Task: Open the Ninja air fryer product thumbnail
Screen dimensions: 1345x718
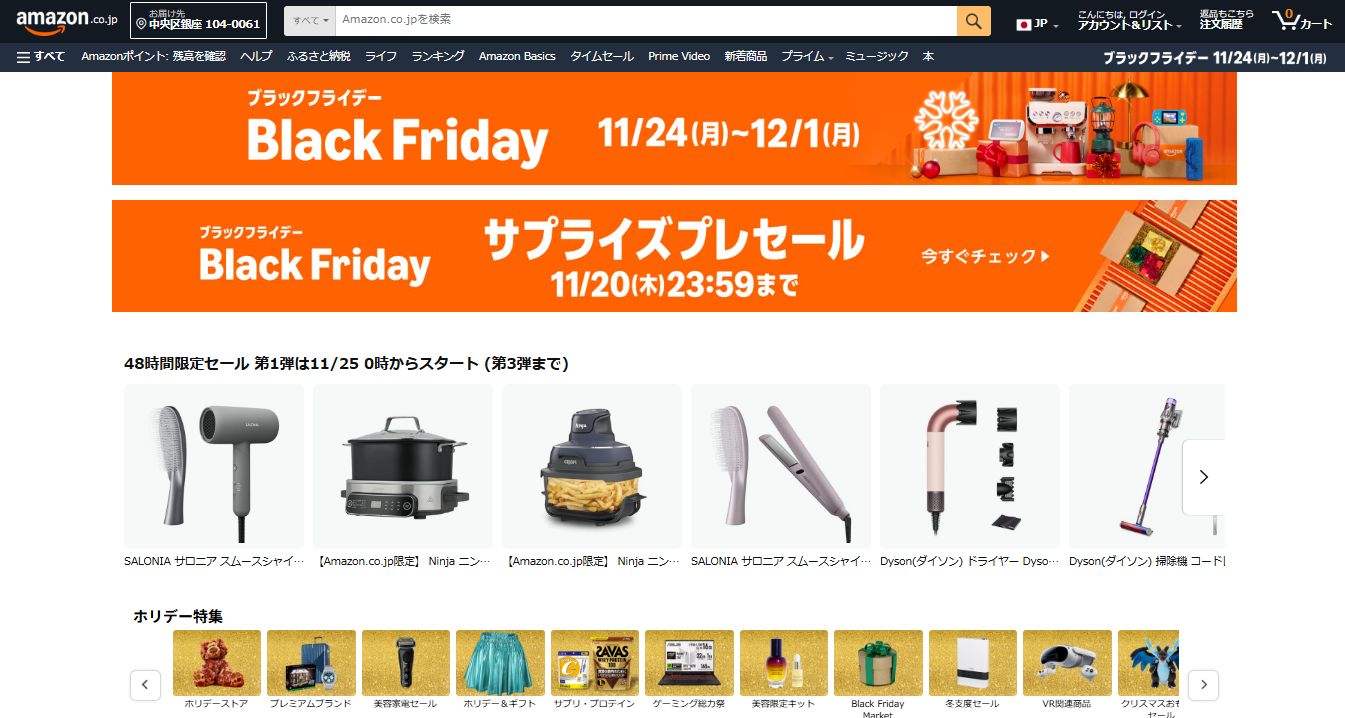Action: pyautogui.click(x=592, y=467)
